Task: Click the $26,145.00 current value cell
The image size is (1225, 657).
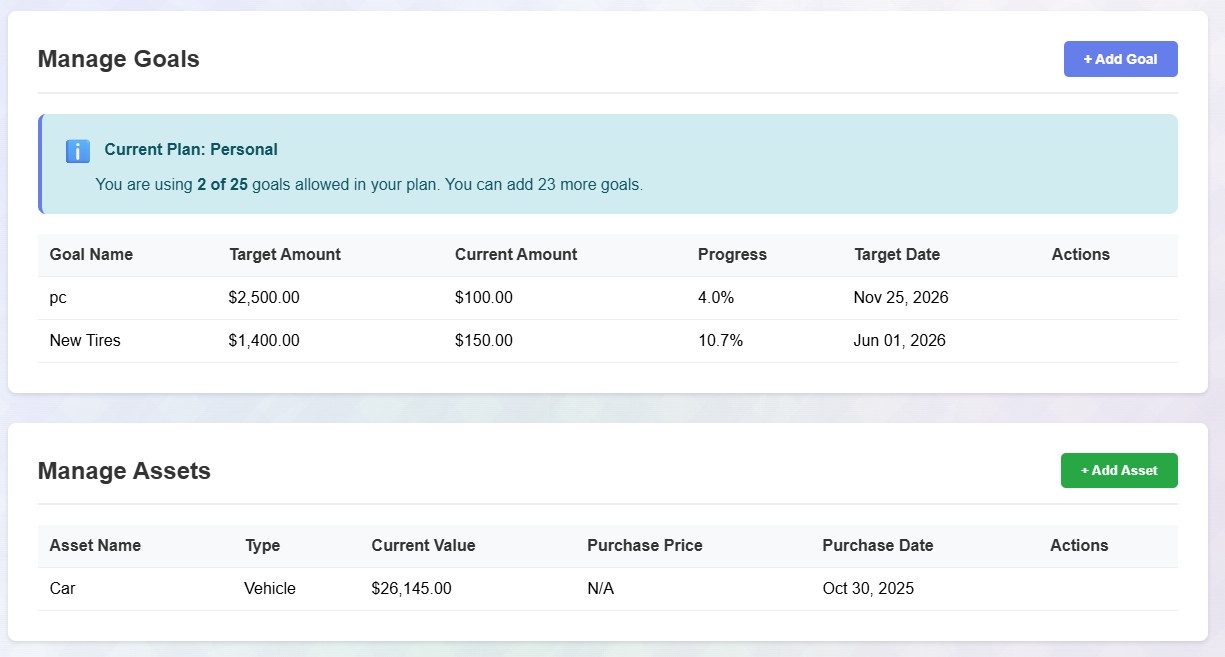Action: click(x=411, y=588)
